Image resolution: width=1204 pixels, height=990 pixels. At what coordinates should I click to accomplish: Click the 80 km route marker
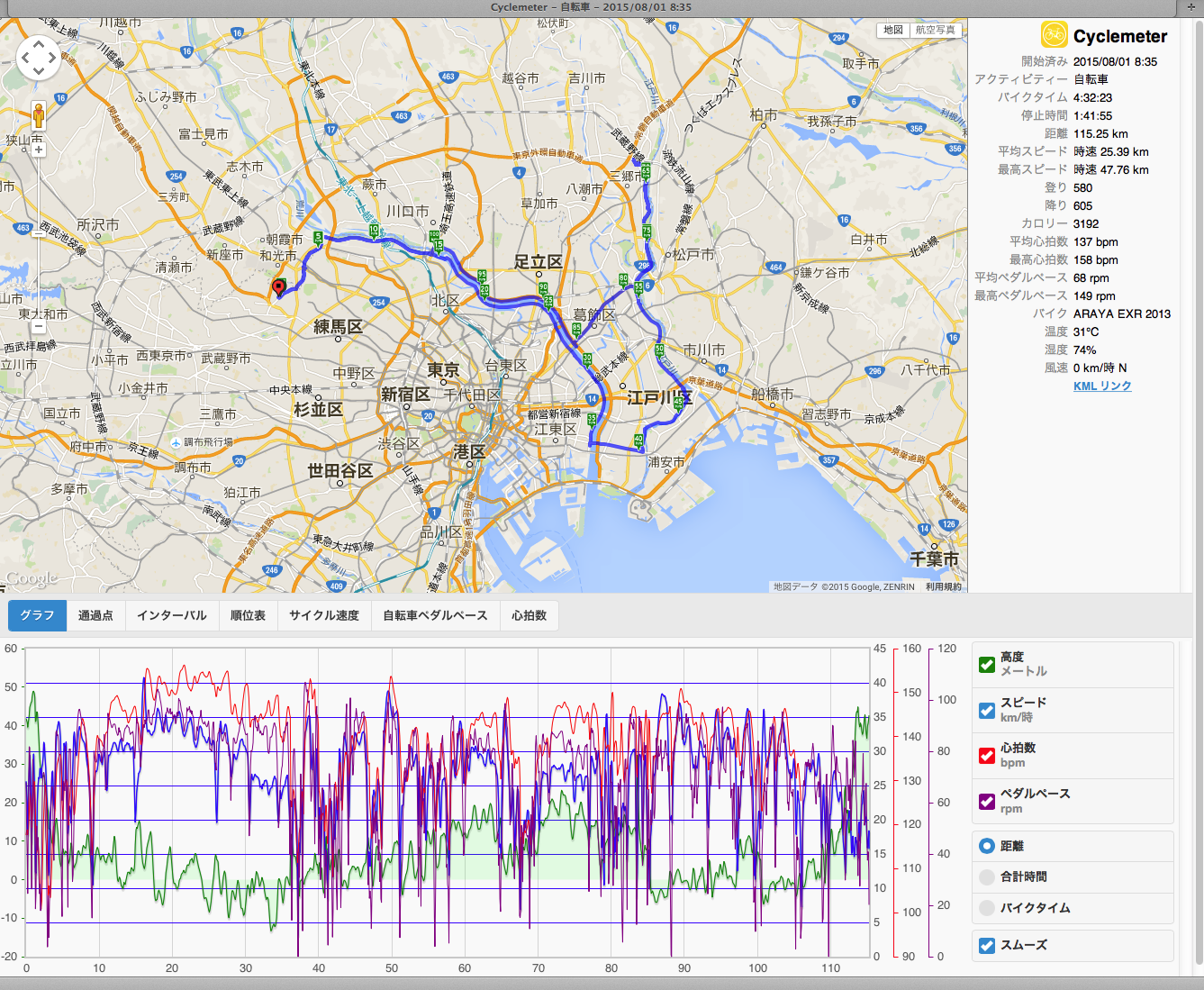[623, 281]
